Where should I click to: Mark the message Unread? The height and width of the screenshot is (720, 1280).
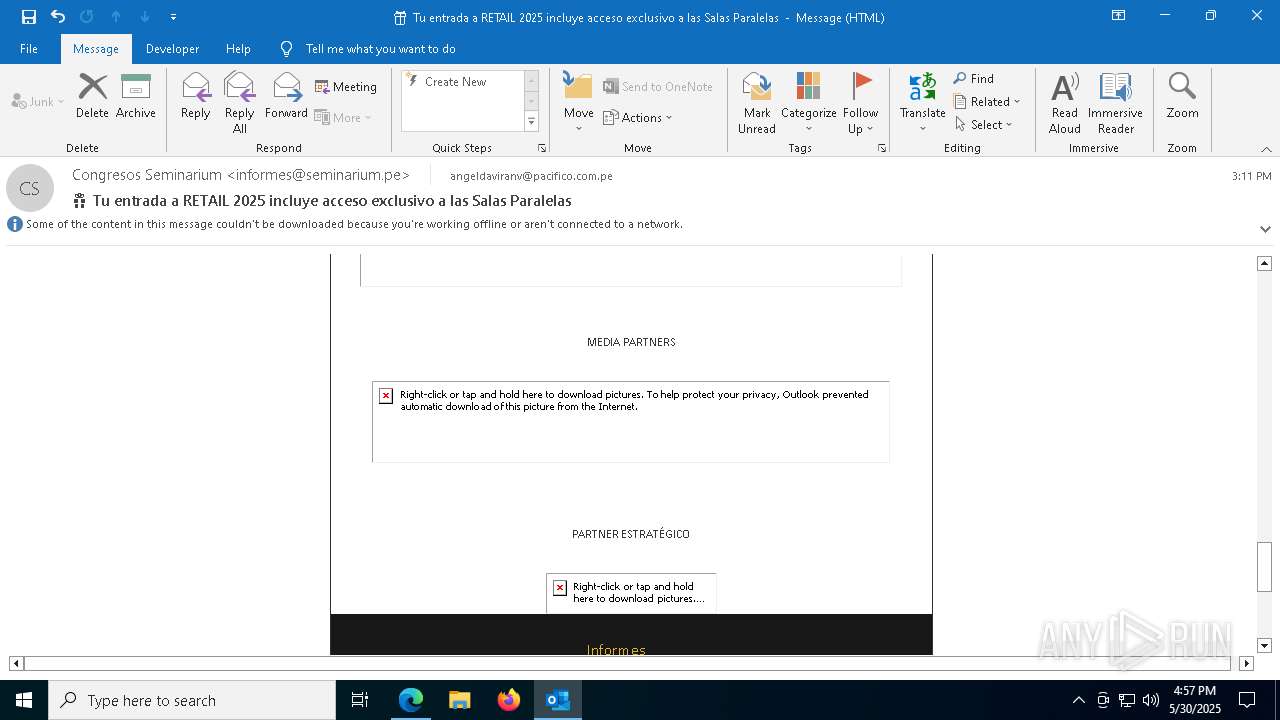pyautogui.click(x=757, y=102)
